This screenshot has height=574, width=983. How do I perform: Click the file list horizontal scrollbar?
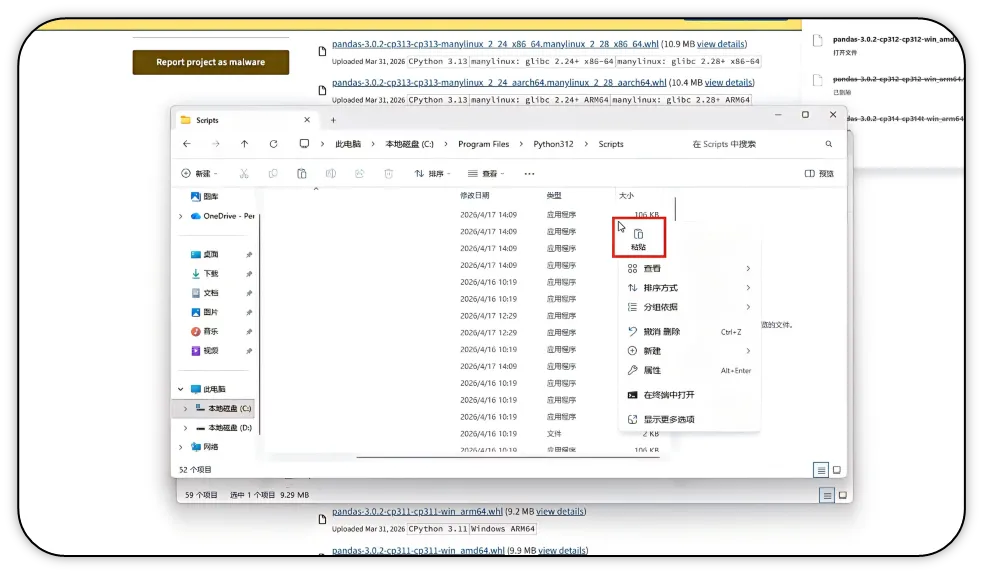point(508,458)
